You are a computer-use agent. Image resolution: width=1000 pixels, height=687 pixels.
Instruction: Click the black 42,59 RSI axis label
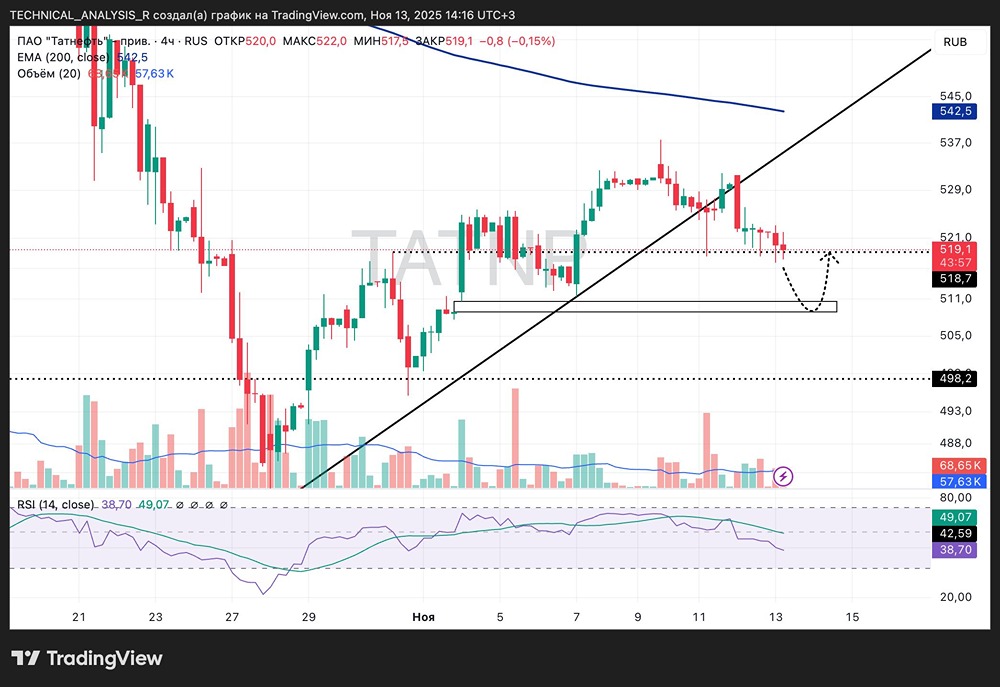[x=955, y=533]
